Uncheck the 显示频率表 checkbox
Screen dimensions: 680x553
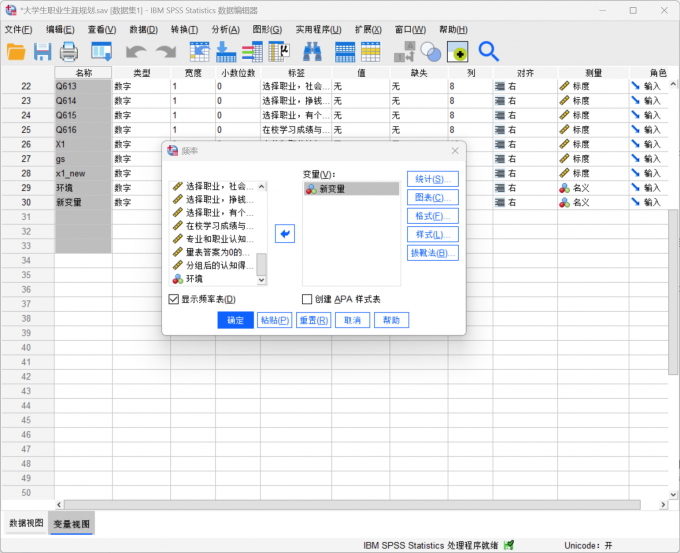click(174, 299)
